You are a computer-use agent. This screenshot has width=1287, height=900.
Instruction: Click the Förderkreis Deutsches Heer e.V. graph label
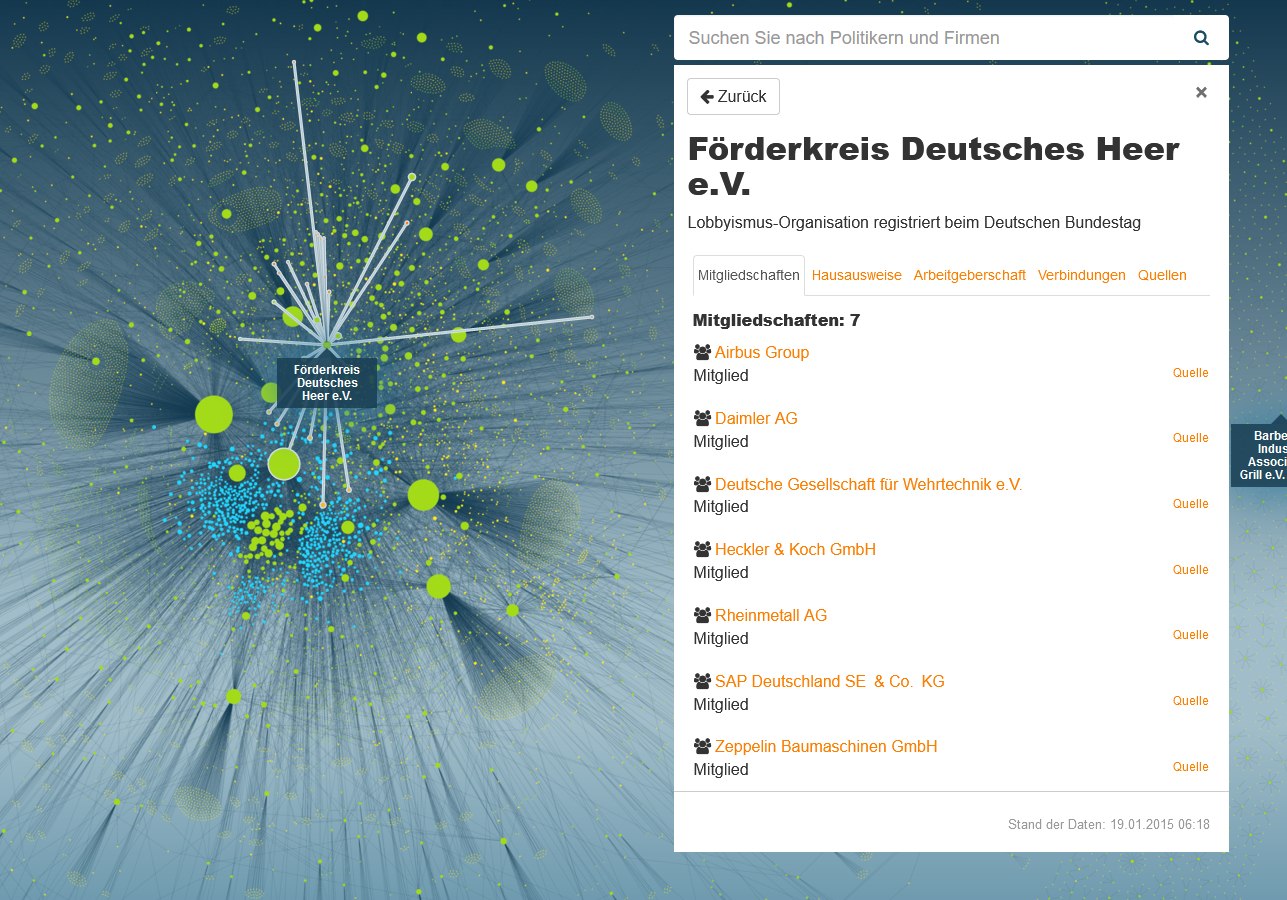(x=327, y=383)
